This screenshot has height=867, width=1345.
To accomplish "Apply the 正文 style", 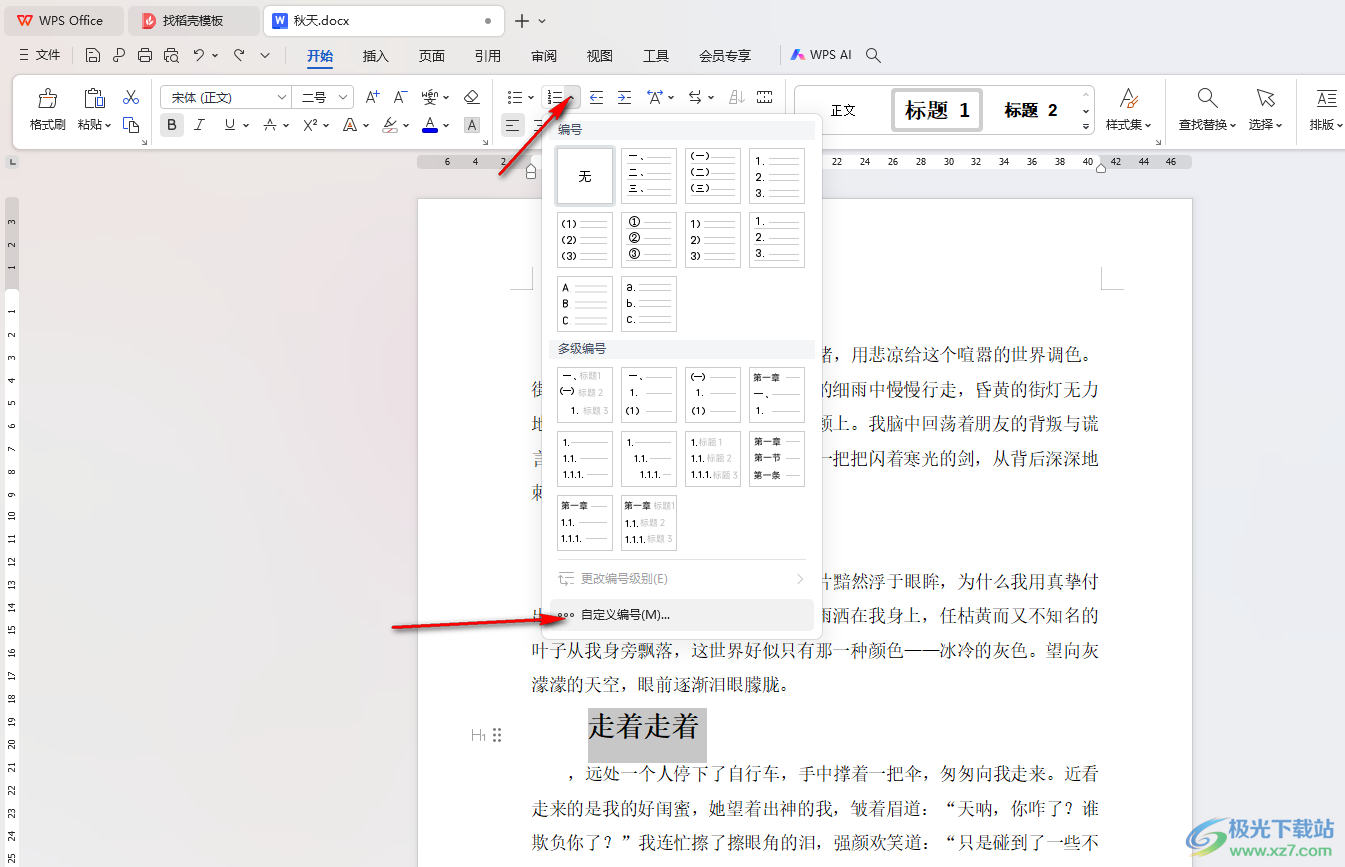I will [x=843, y=110].
